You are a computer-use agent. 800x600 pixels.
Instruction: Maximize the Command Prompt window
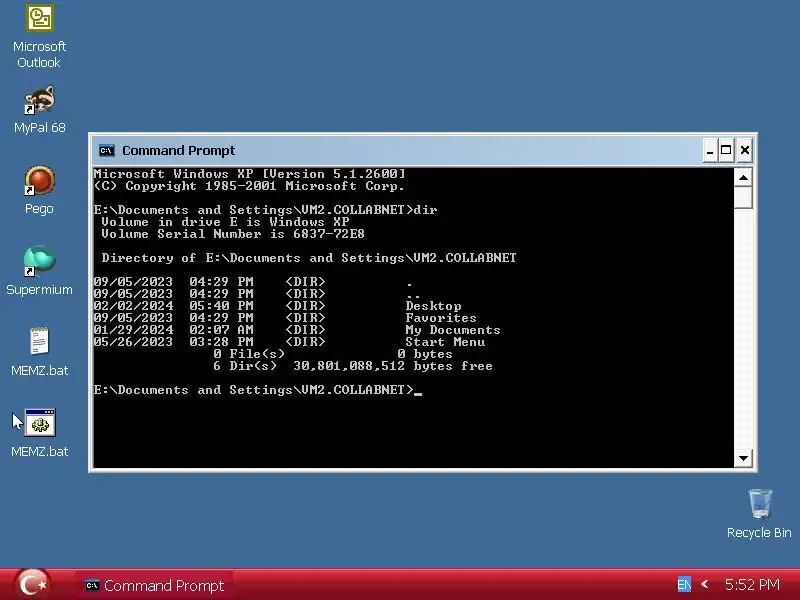point(726,151)
